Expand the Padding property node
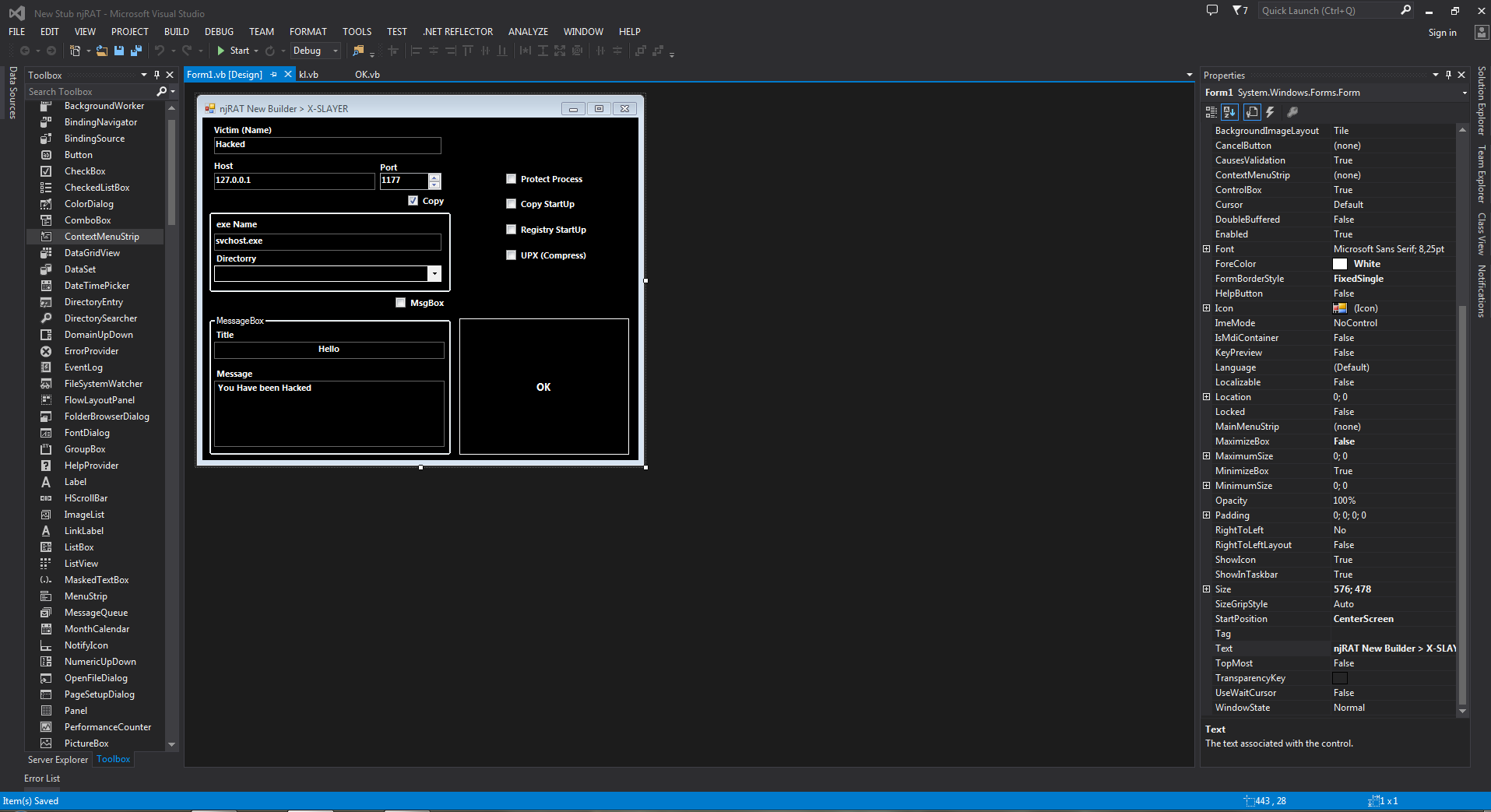1491x812 pixels. [x=1207, y=515]
